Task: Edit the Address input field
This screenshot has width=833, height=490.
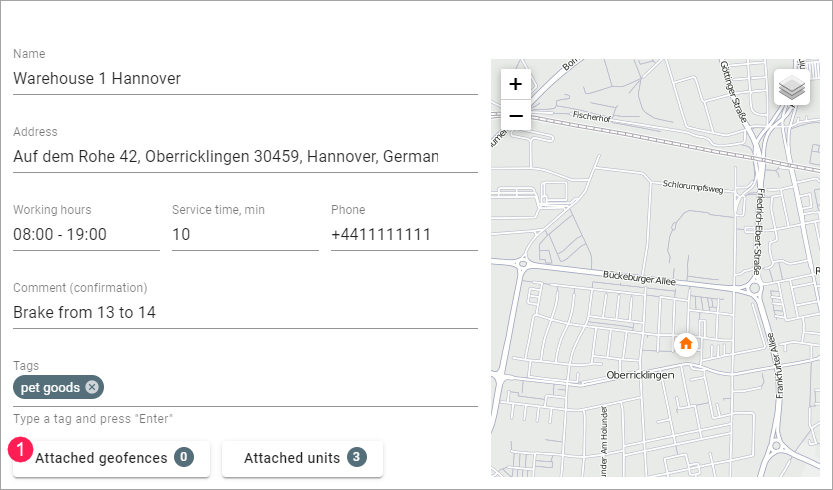Action: pos(245,156)
